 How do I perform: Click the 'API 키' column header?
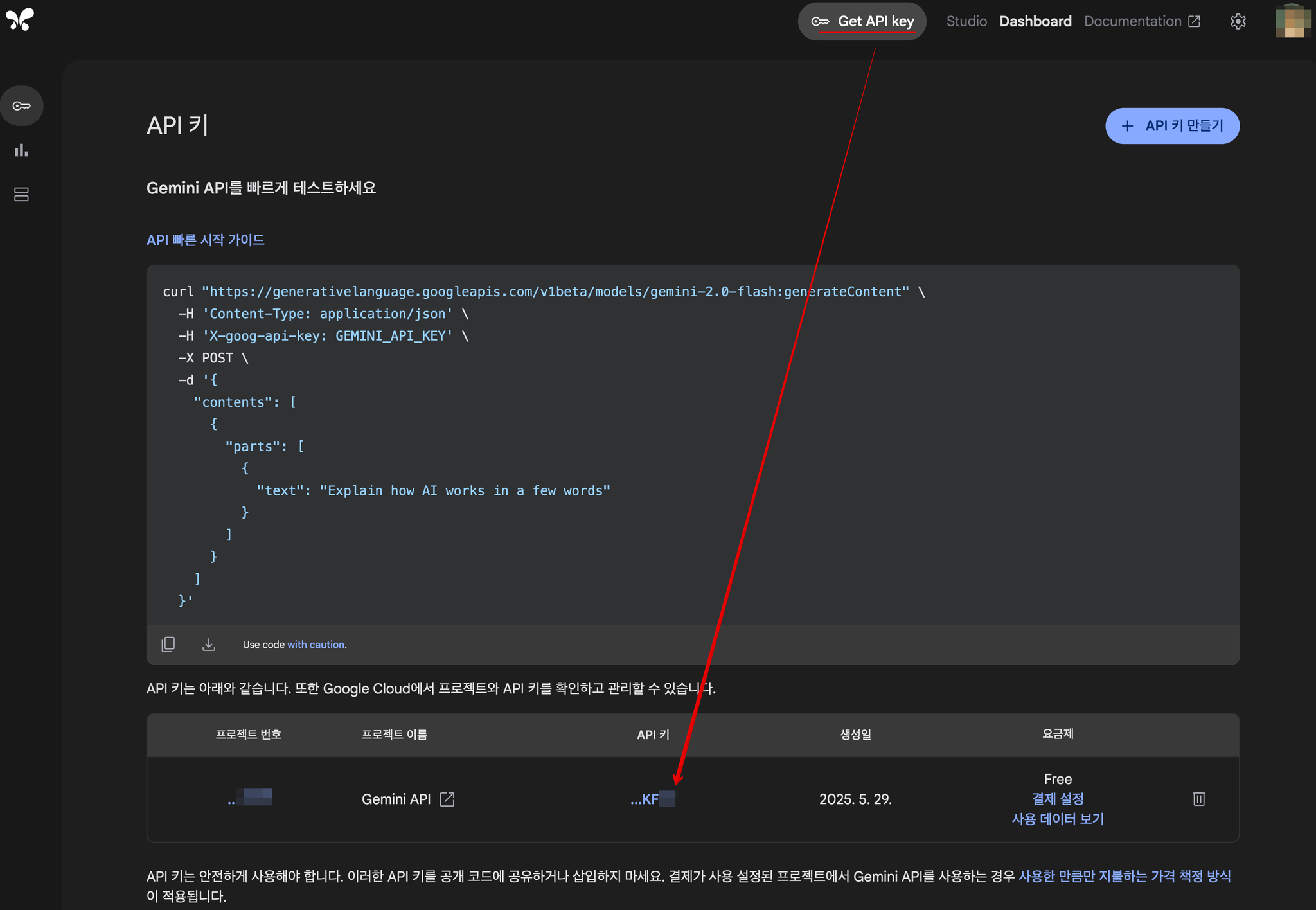click(653, 735)
